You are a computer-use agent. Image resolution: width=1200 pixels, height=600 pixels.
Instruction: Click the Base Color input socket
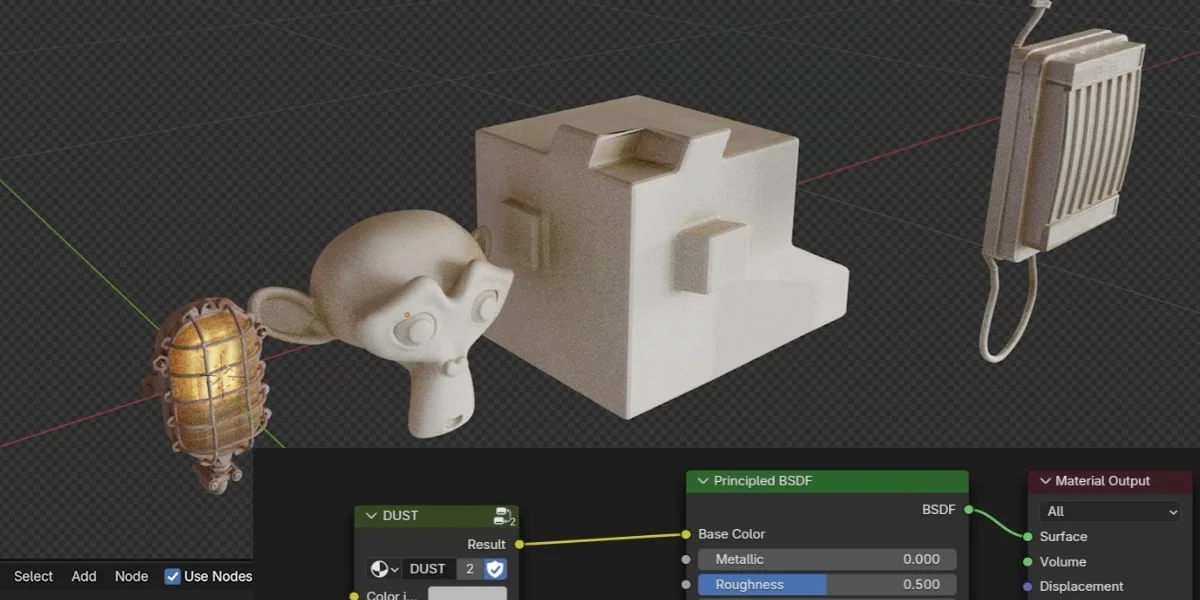[686, 533]
